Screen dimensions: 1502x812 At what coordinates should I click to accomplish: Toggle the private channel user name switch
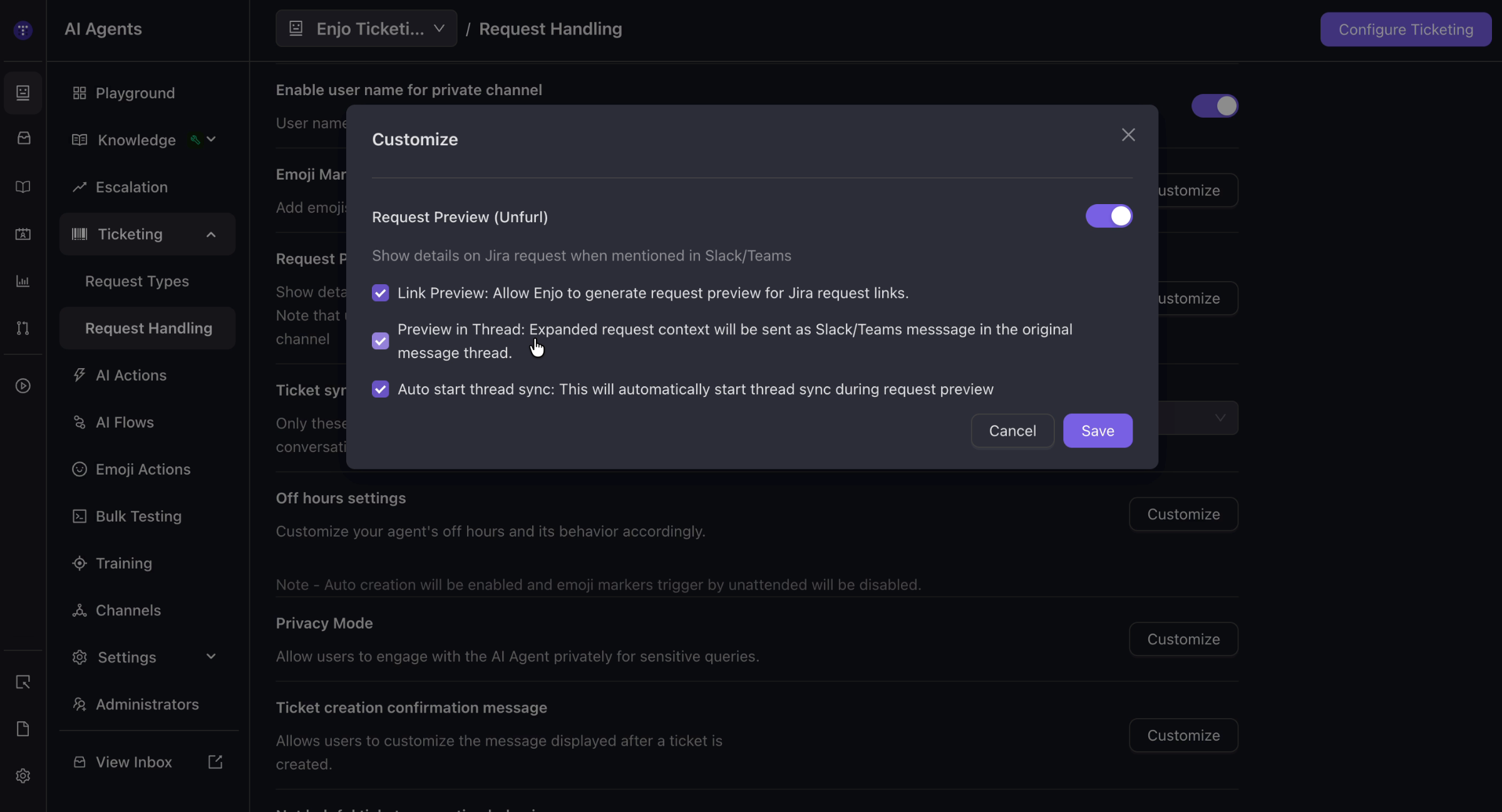pos(1215,106)
